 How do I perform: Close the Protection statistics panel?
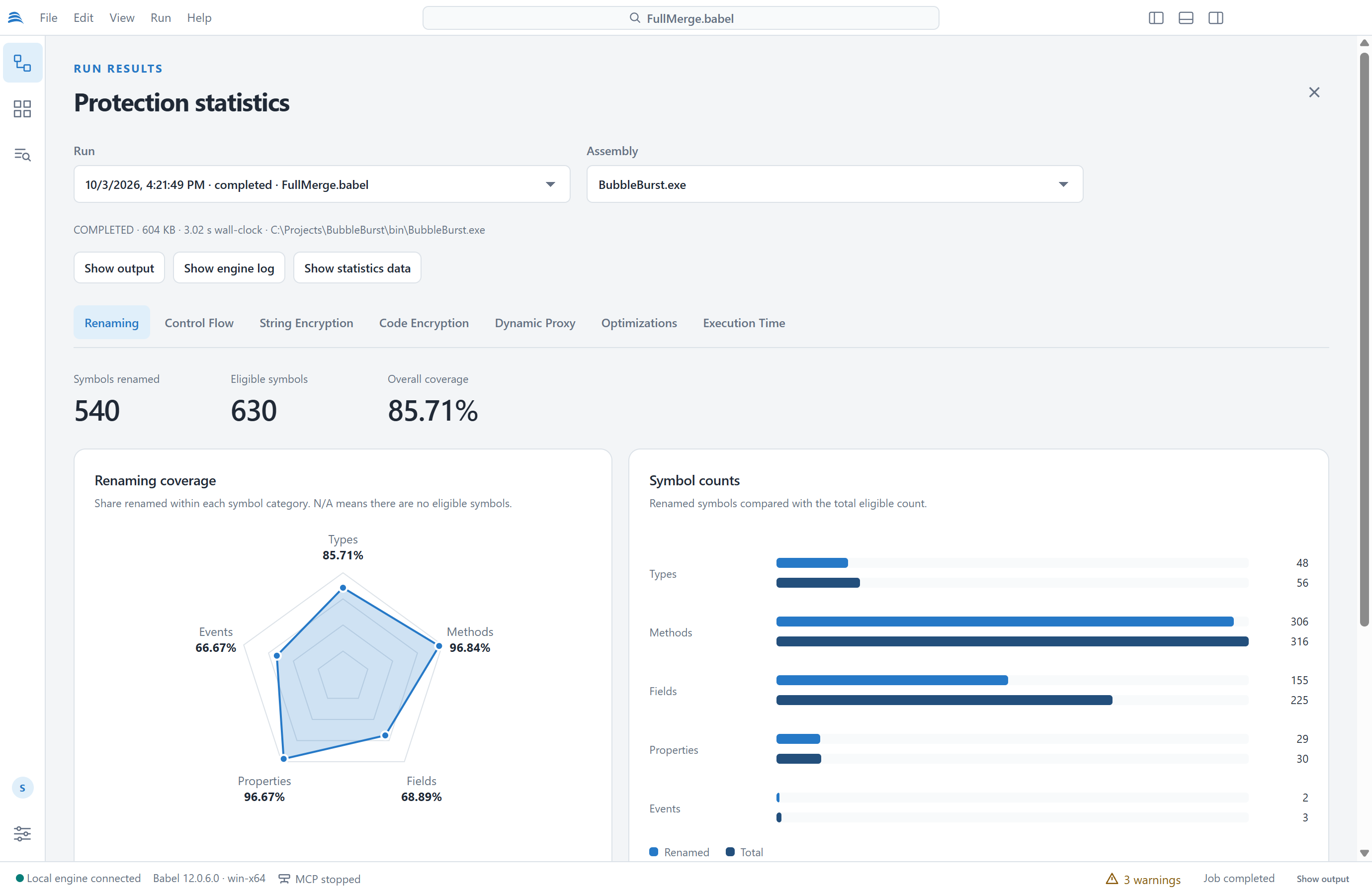coord(1314,92)
